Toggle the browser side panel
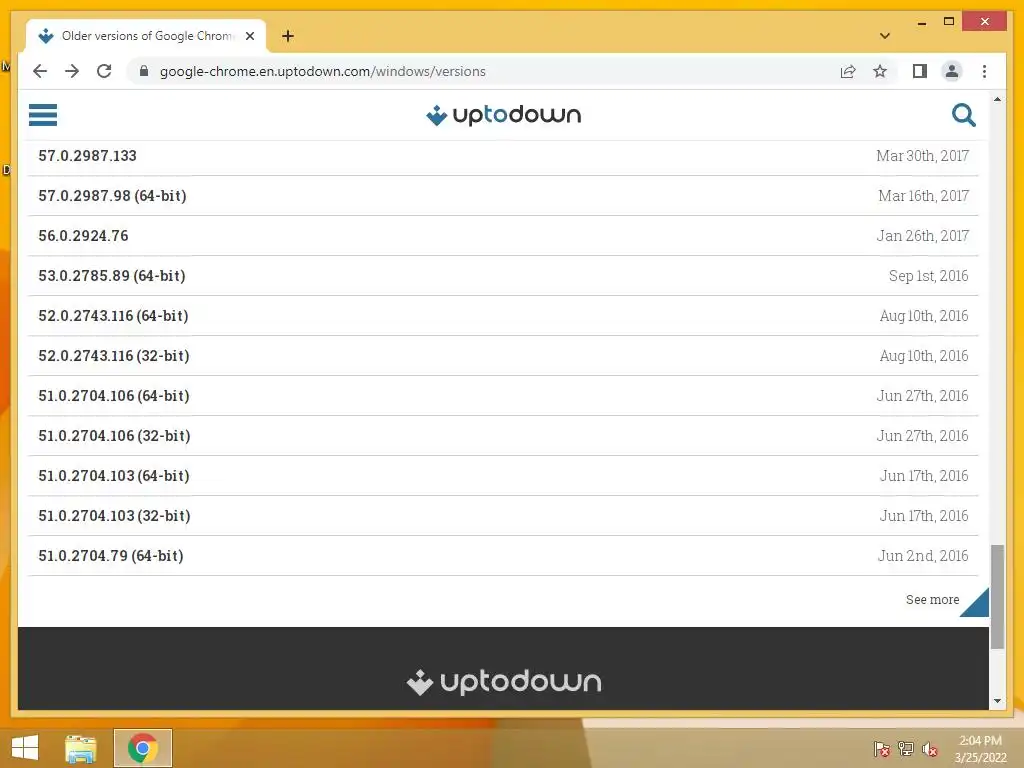Screen dimensions: 1024x768 pos(920,71)
